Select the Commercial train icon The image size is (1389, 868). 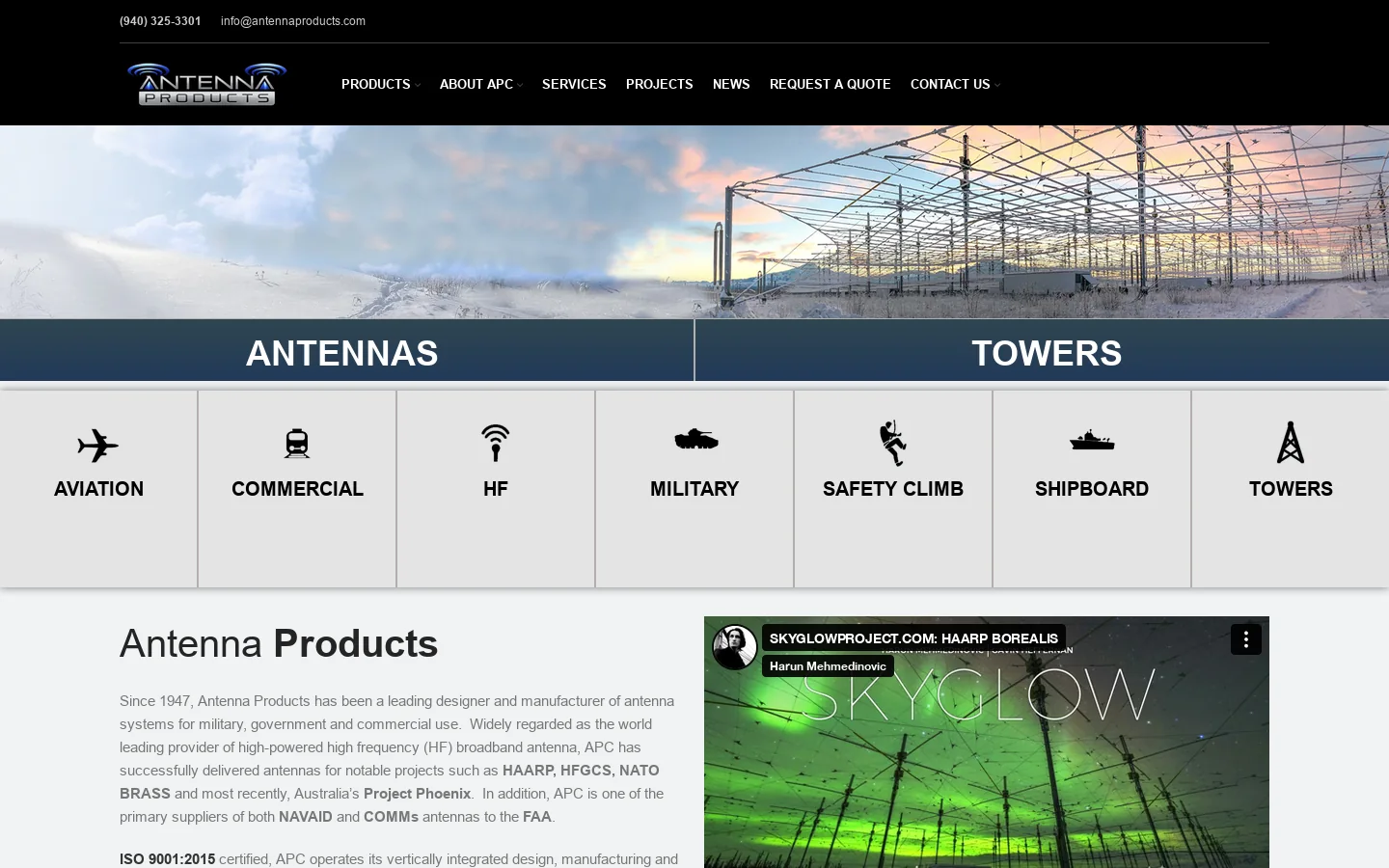tap(297, 444)
